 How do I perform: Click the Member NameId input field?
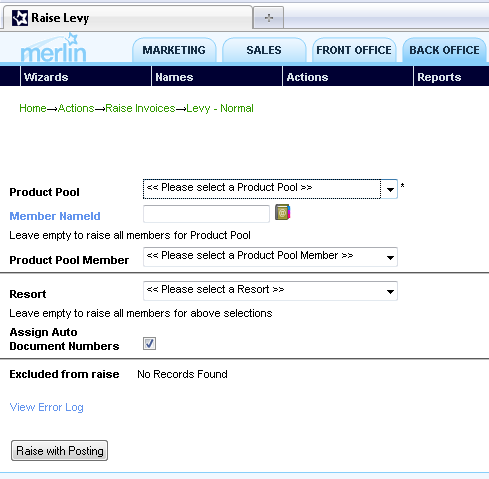[x=206, y=214]
